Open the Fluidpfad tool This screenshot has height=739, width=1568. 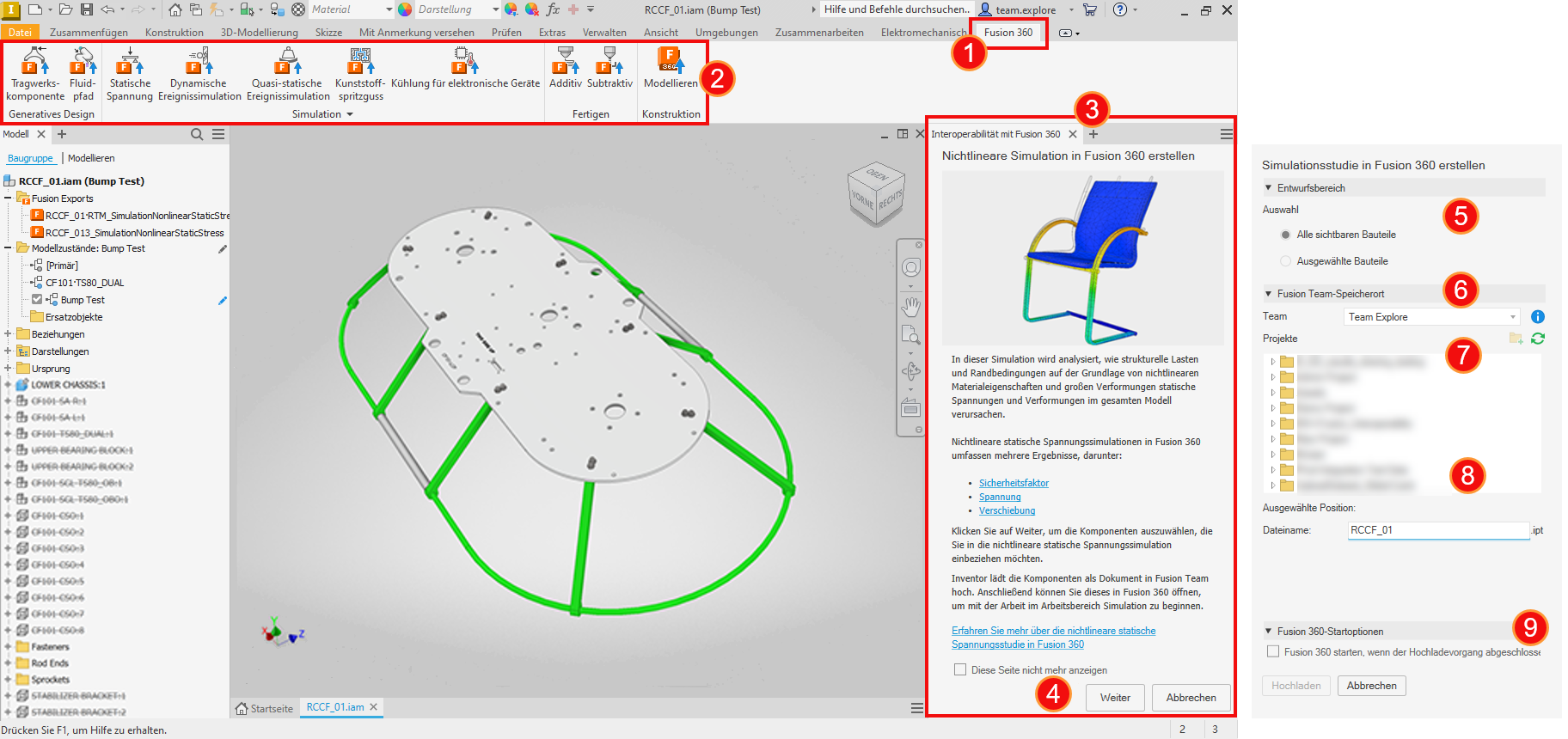(x=83, y=74)
